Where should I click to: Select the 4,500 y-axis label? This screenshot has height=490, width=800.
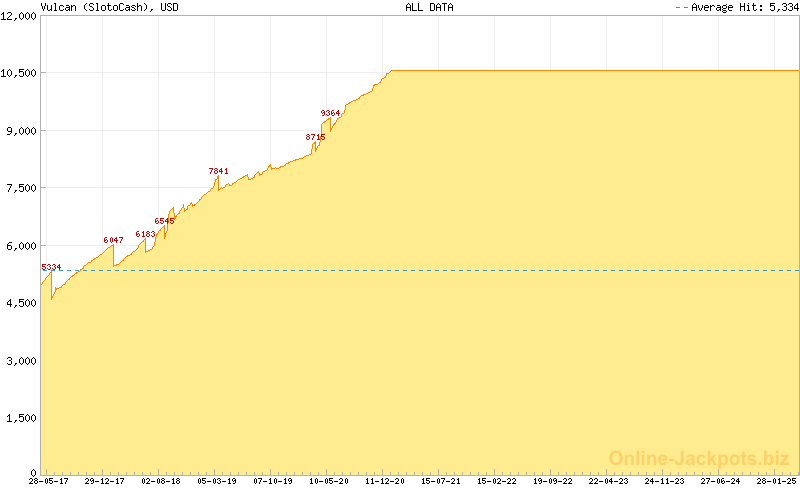click(21, 303)
